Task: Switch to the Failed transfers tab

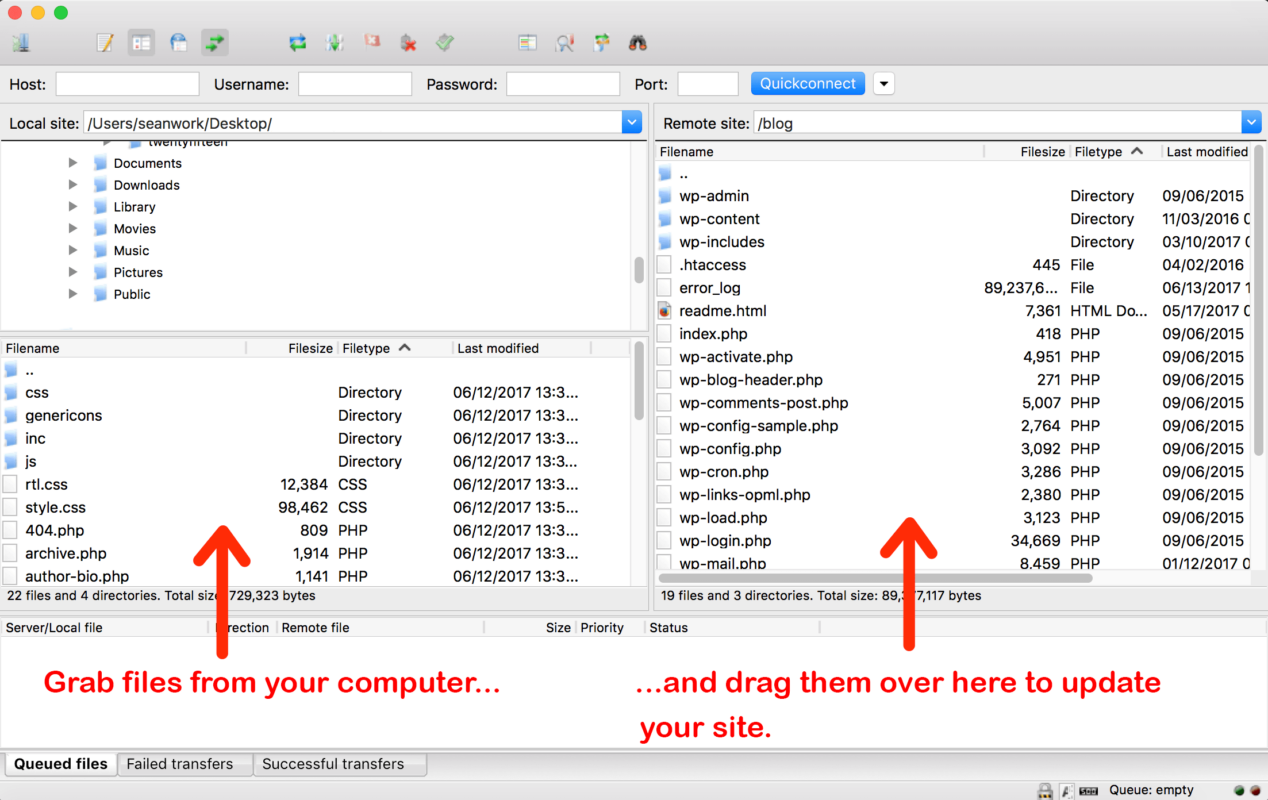Action: point(180,764)
